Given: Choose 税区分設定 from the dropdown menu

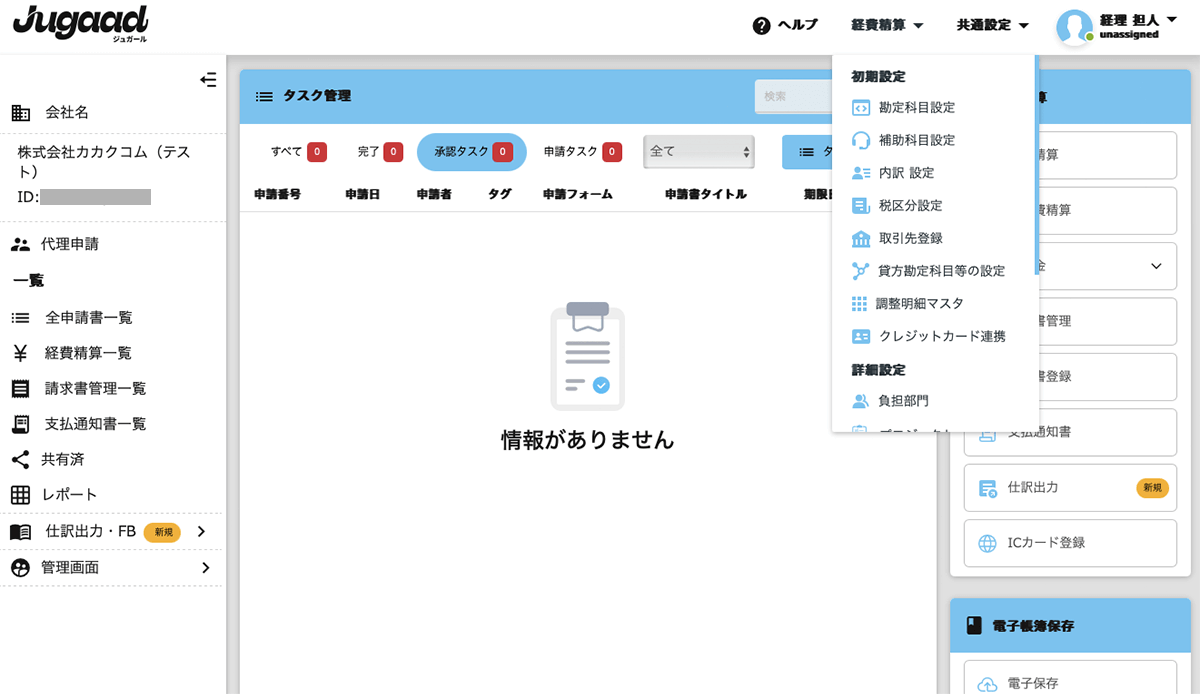Looking at the screenshot, I should tap(910, 205).
